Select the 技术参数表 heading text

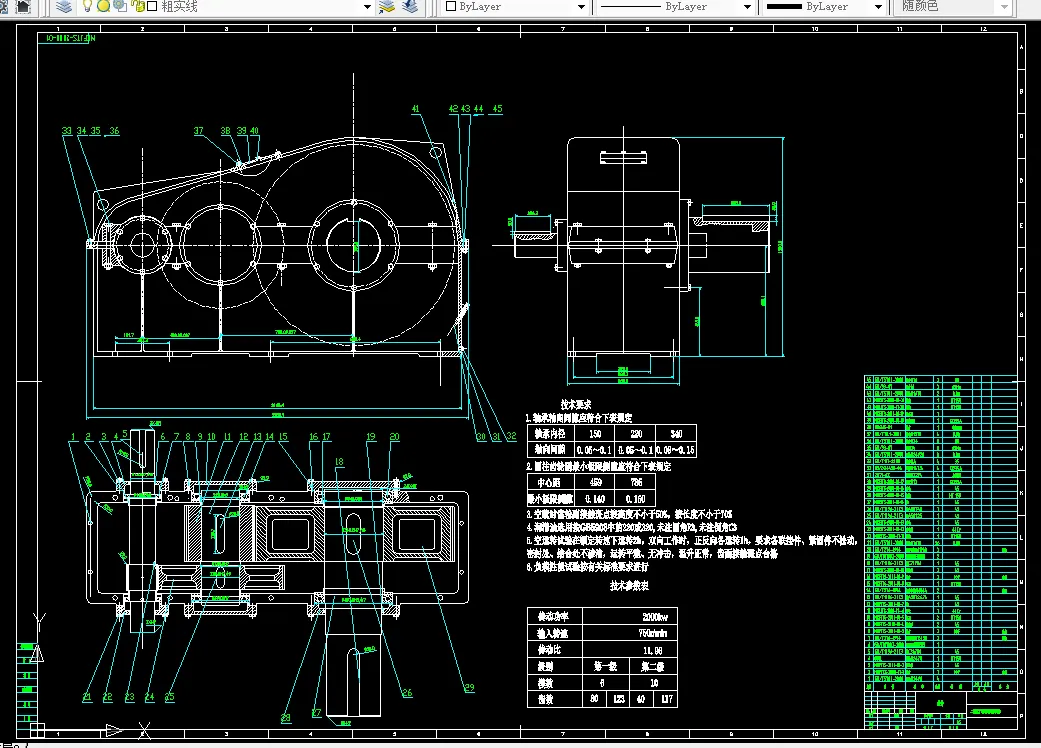pyautogui.click(x=629, y=585)
